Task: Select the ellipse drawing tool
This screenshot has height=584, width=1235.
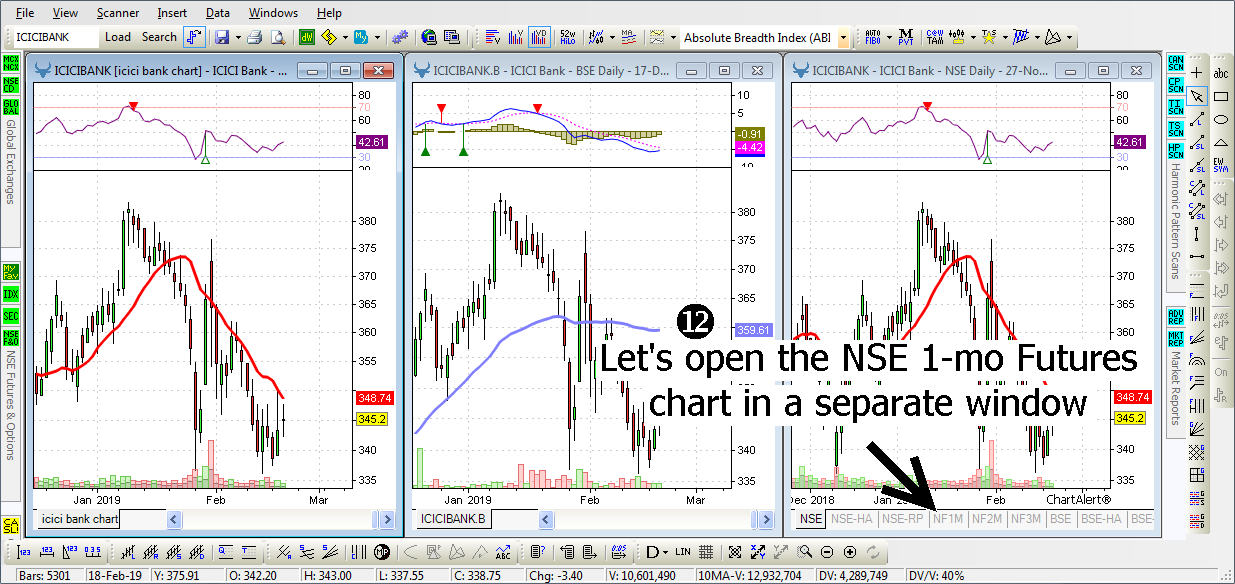Action: point(1220,119)
